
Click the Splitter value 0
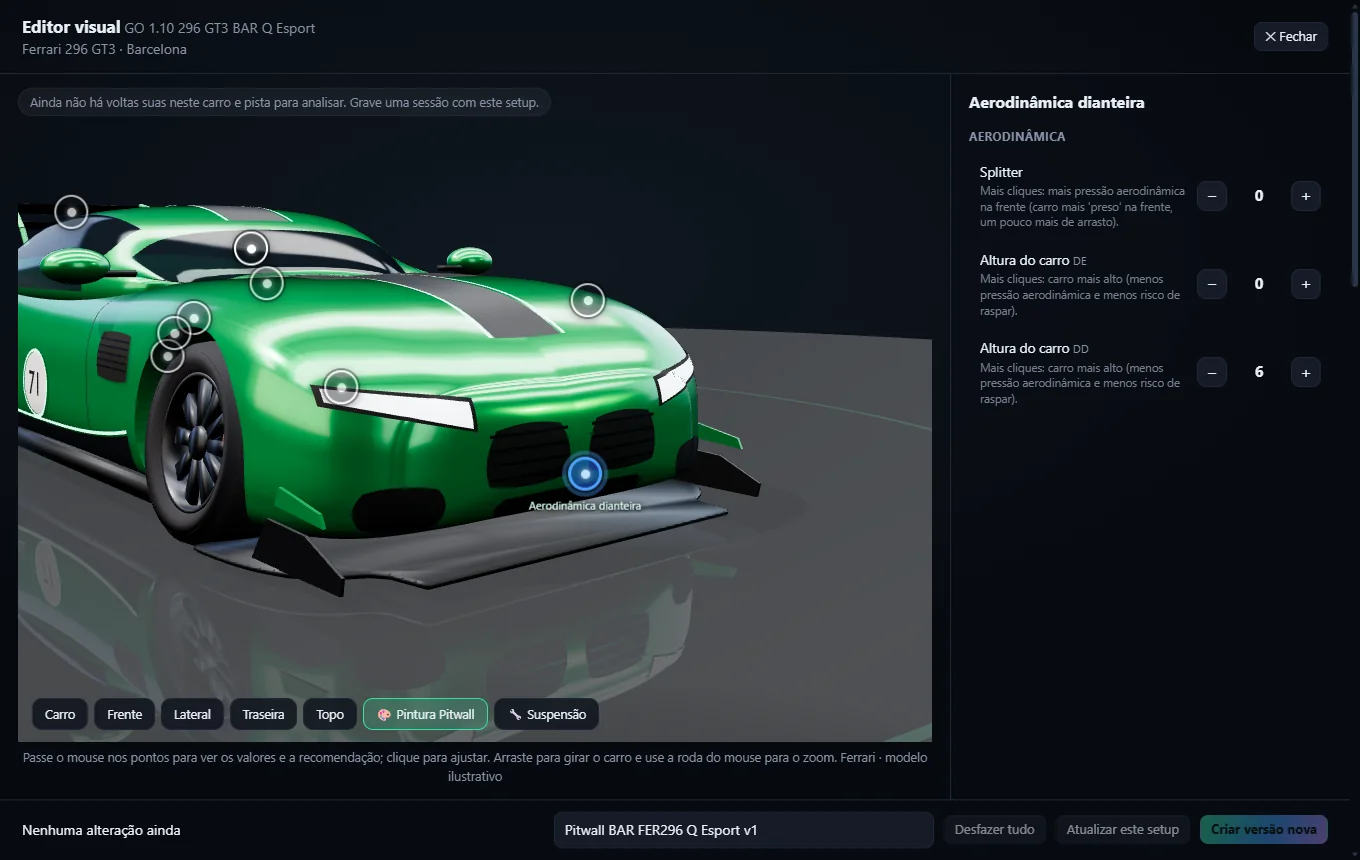[1259, 196]
